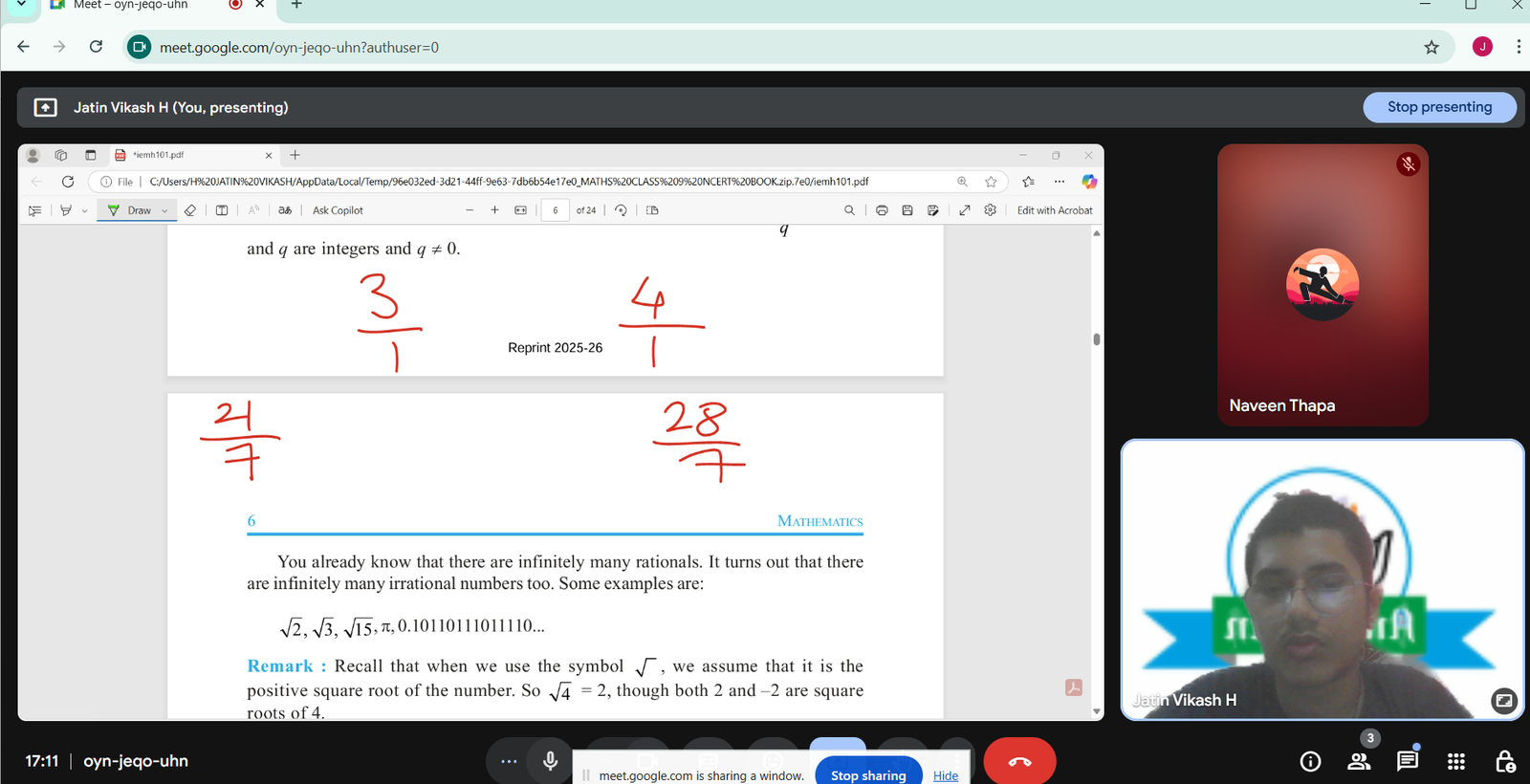
Task: Switch to the iemh101.pdf tab
Action: click(191, 155)
